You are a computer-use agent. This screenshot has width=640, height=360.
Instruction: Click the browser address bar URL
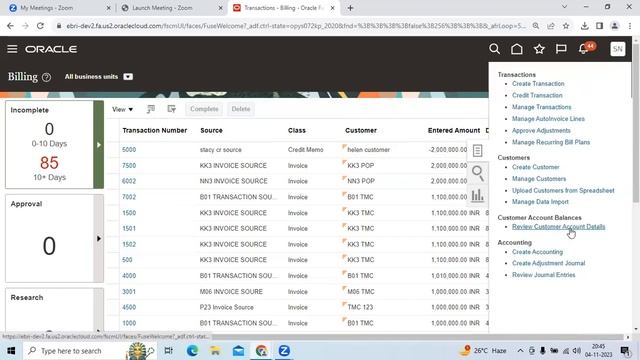pyautogui.click(x=296, y=26)
